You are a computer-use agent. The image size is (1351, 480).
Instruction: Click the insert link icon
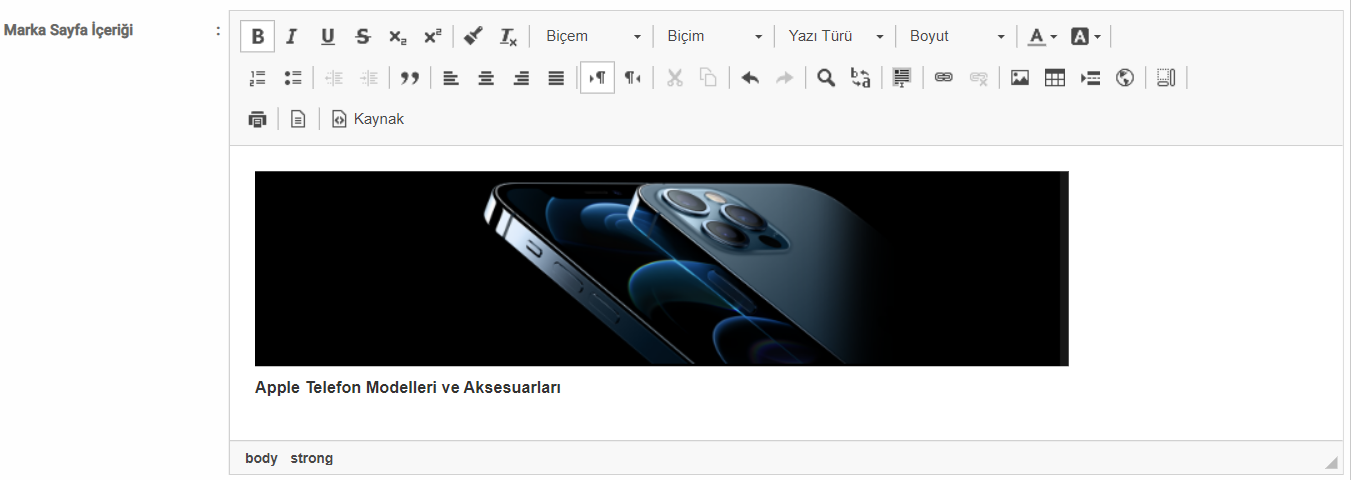[943, 78]
